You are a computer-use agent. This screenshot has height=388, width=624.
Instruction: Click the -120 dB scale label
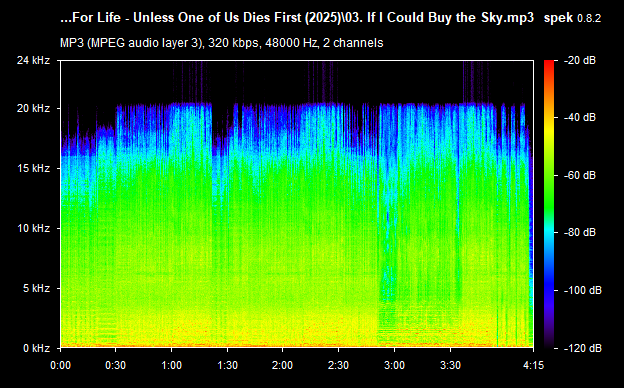[x=583, y=348]
